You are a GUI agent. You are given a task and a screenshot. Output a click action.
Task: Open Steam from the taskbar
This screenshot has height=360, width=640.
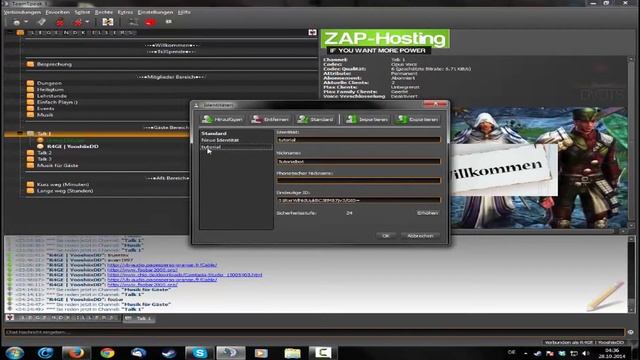pyautogui.click(x=169, y=353)
